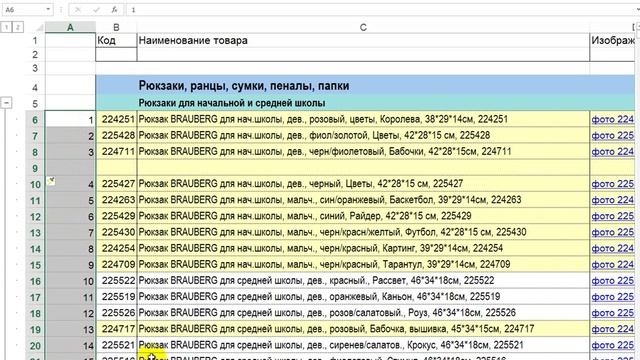
Task: Click column A cell with number 1
Action: pyautogui.click(x=70, y=119)
